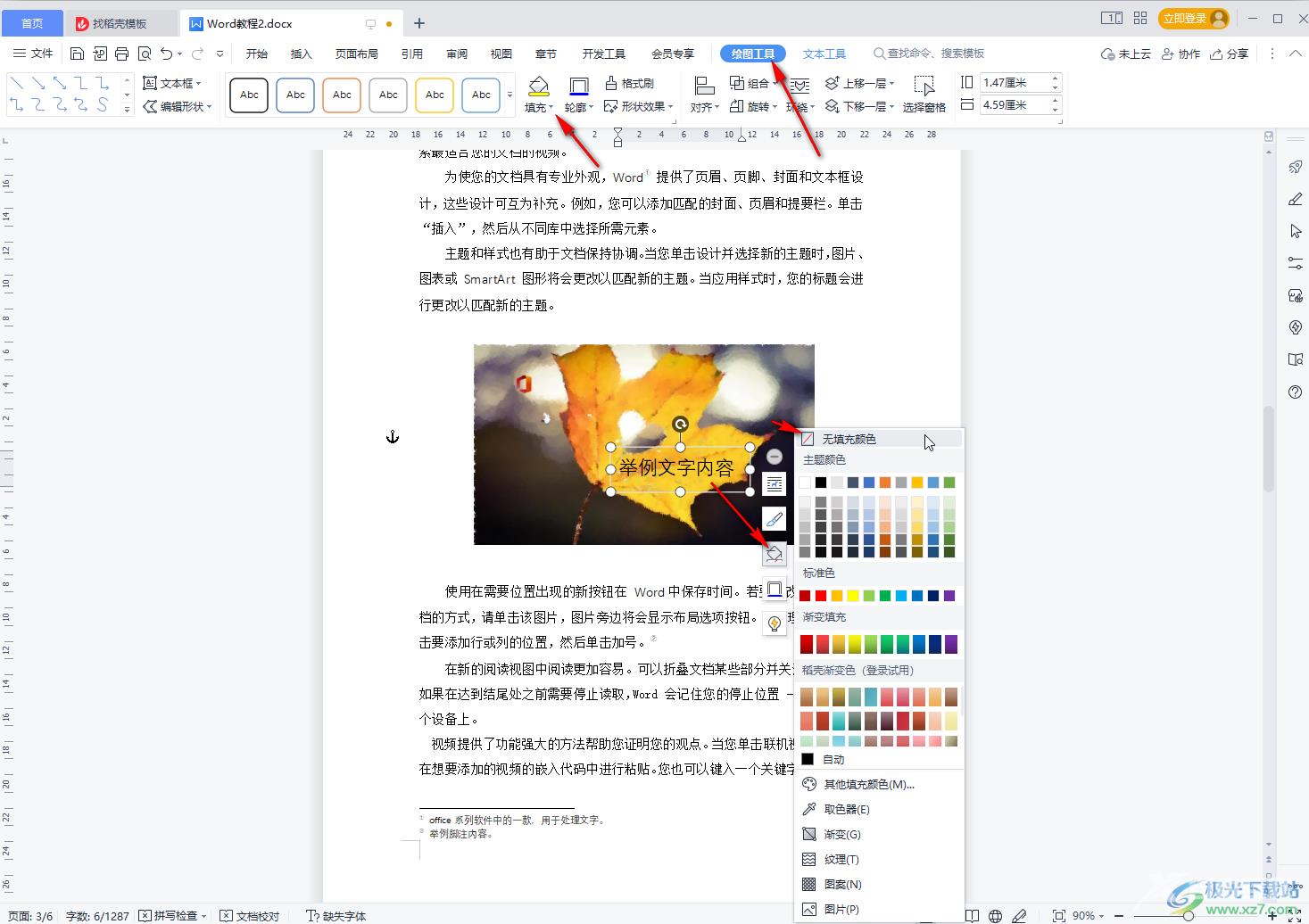Pick the black 自动 automatic color swatch

(808, 759)
